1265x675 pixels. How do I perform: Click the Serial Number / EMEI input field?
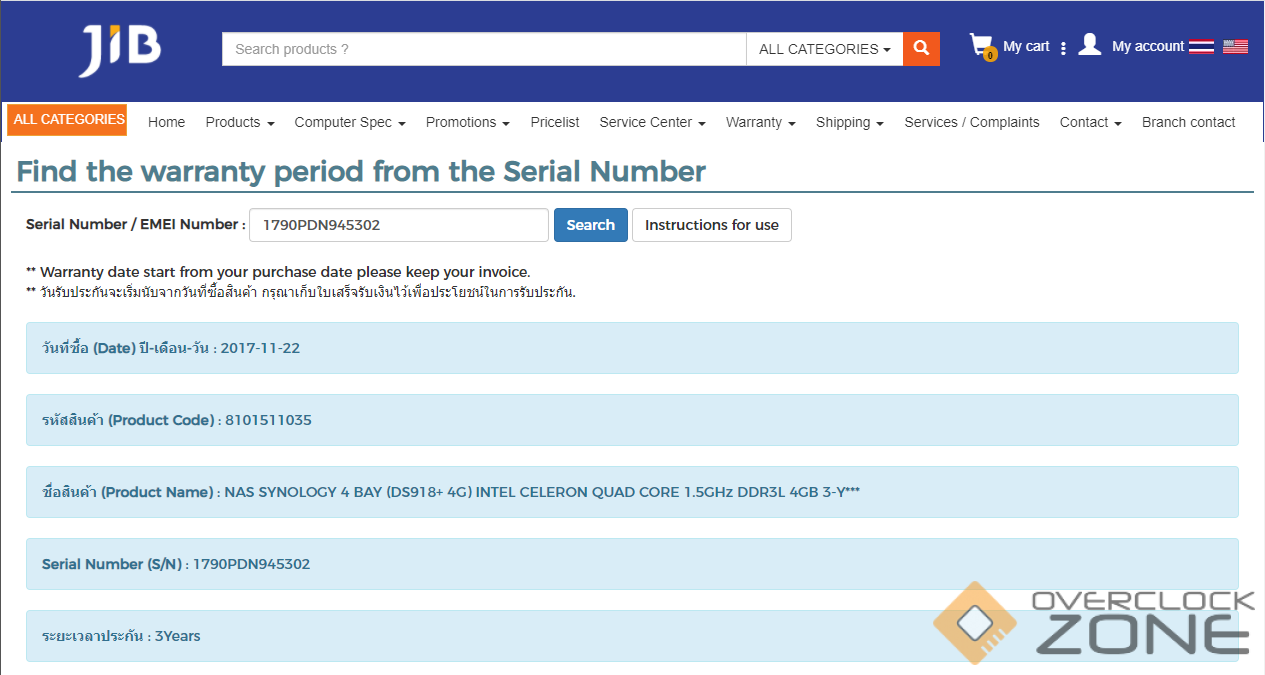pyautogui.click(x=399, y=225)
